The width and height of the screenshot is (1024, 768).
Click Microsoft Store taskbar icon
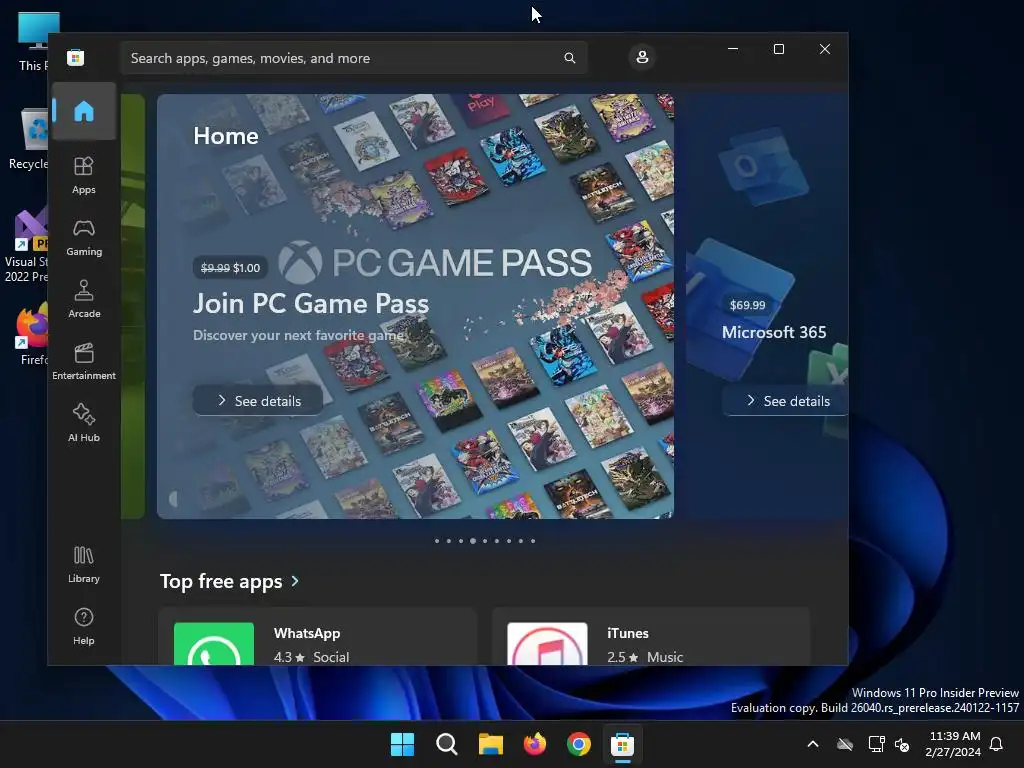622,744
